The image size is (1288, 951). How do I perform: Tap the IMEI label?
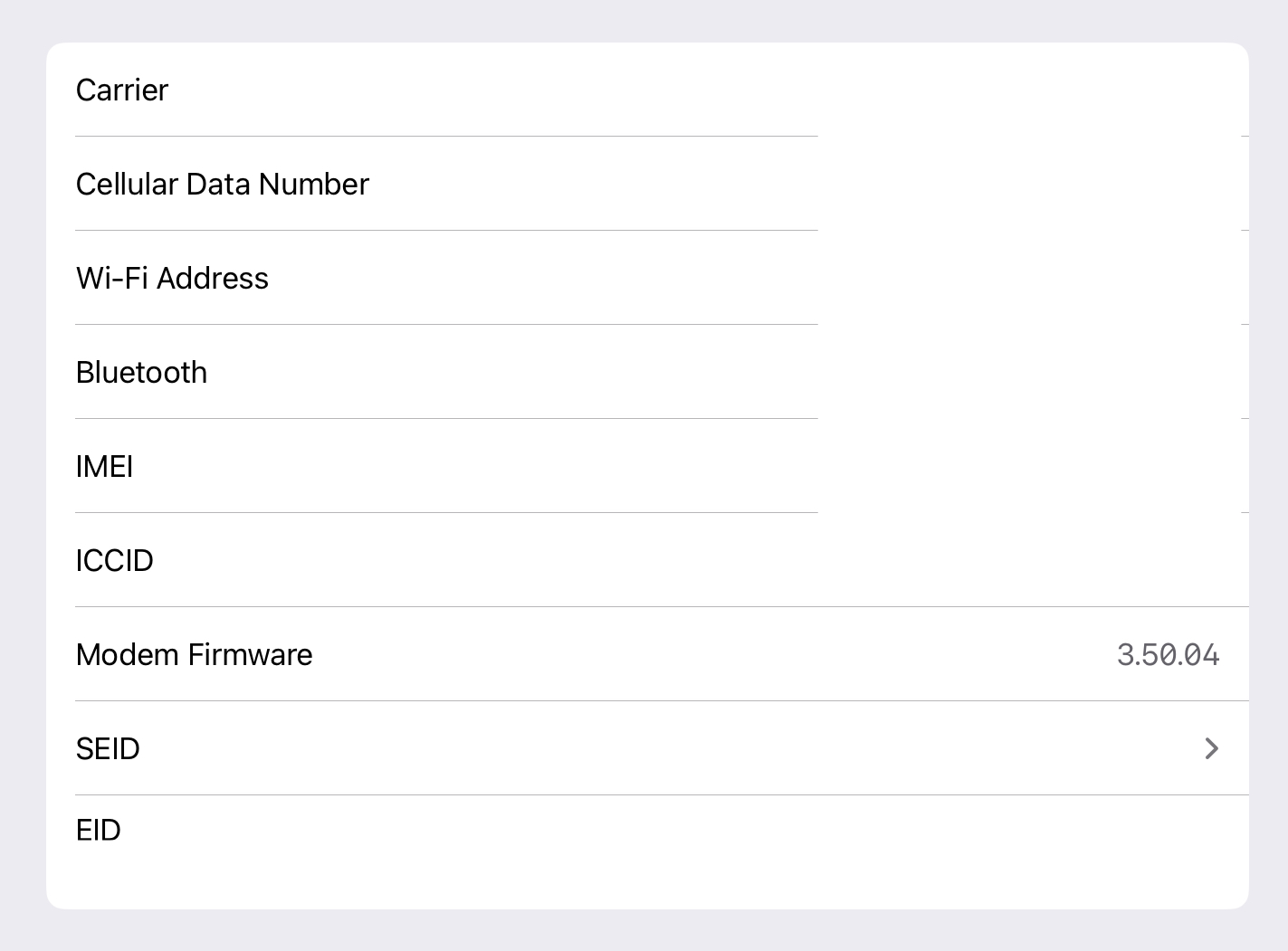[104, 466]
